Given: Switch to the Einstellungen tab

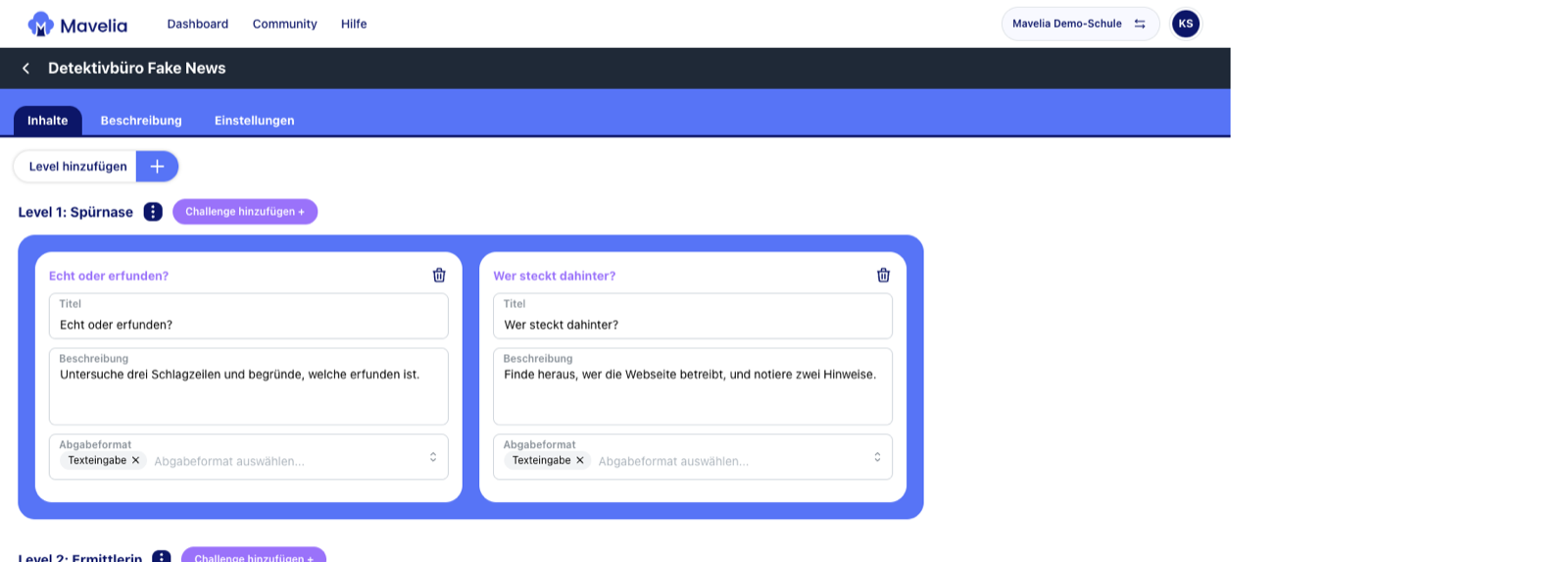Looking at the screenshot, I should [255, 121].
